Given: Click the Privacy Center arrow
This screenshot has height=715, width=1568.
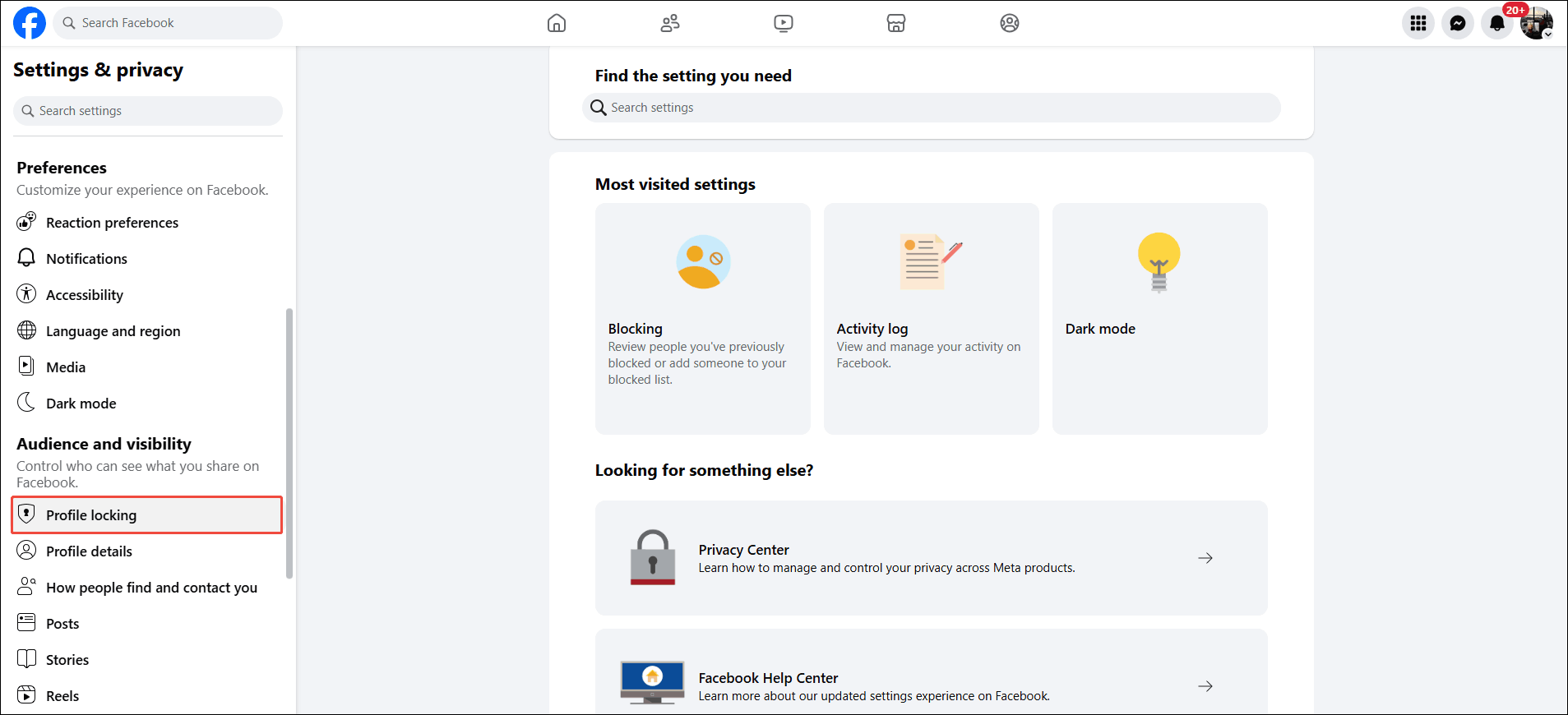Looking at the screenshot, I should click(x=1205, y=558).
